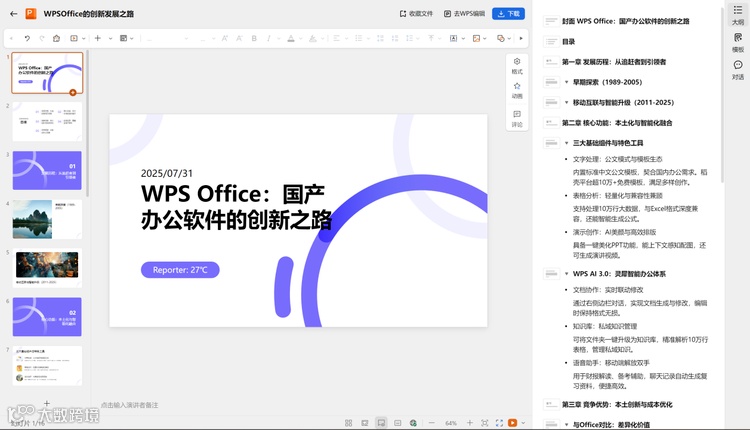The height and width of the screenshot is (430, 750).
Task: Click the reading view icon in status bar
Action: (x=364, y=423)
